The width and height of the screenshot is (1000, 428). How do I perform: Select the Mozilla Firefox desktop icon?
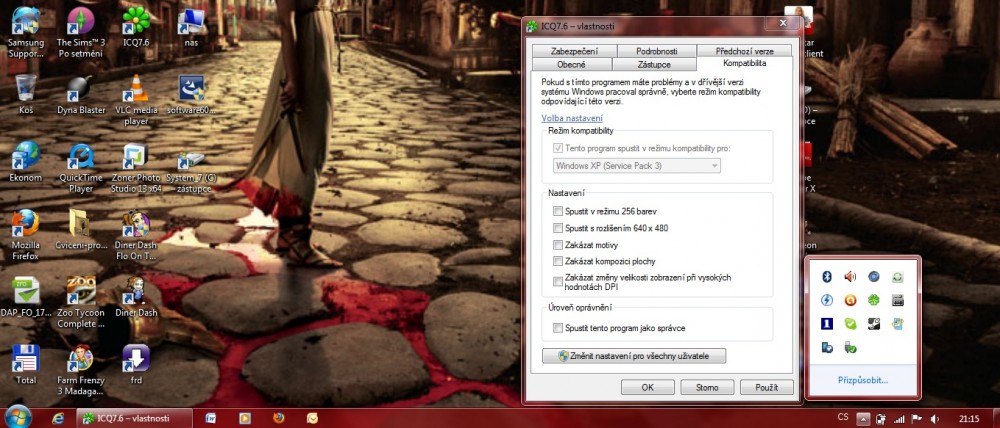coord(25,229)
